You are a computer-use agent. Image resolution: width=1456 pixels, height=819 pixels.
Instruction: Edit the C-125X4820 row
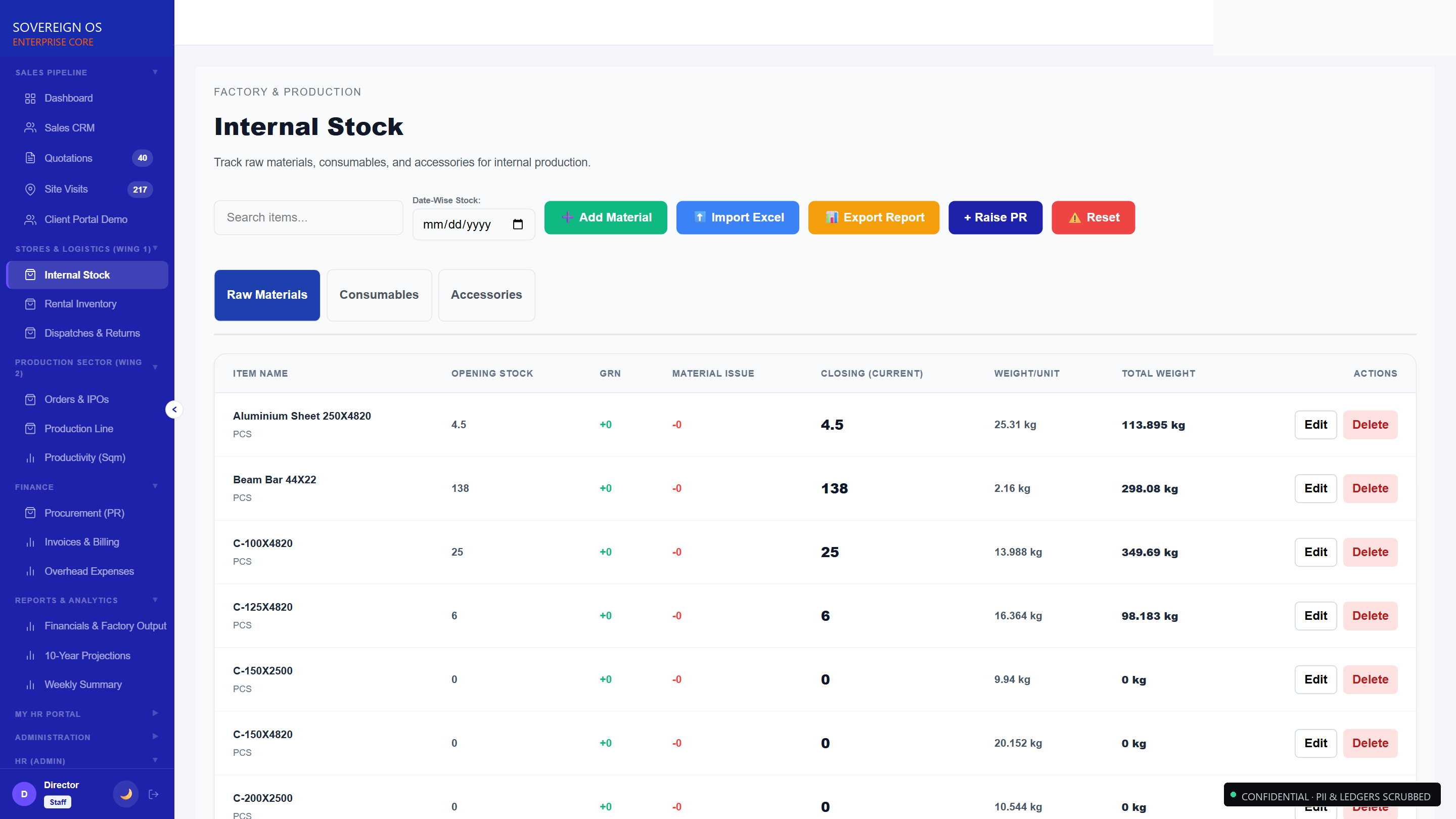pyautogui.click(x=1316, y=616)
